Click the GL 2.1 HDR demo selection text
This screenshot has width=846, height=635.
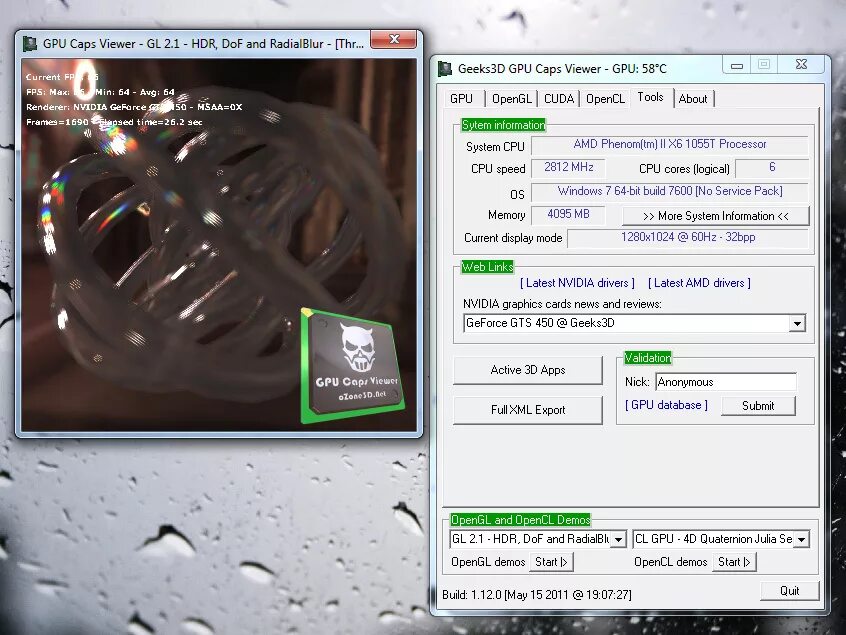[530, 539]
